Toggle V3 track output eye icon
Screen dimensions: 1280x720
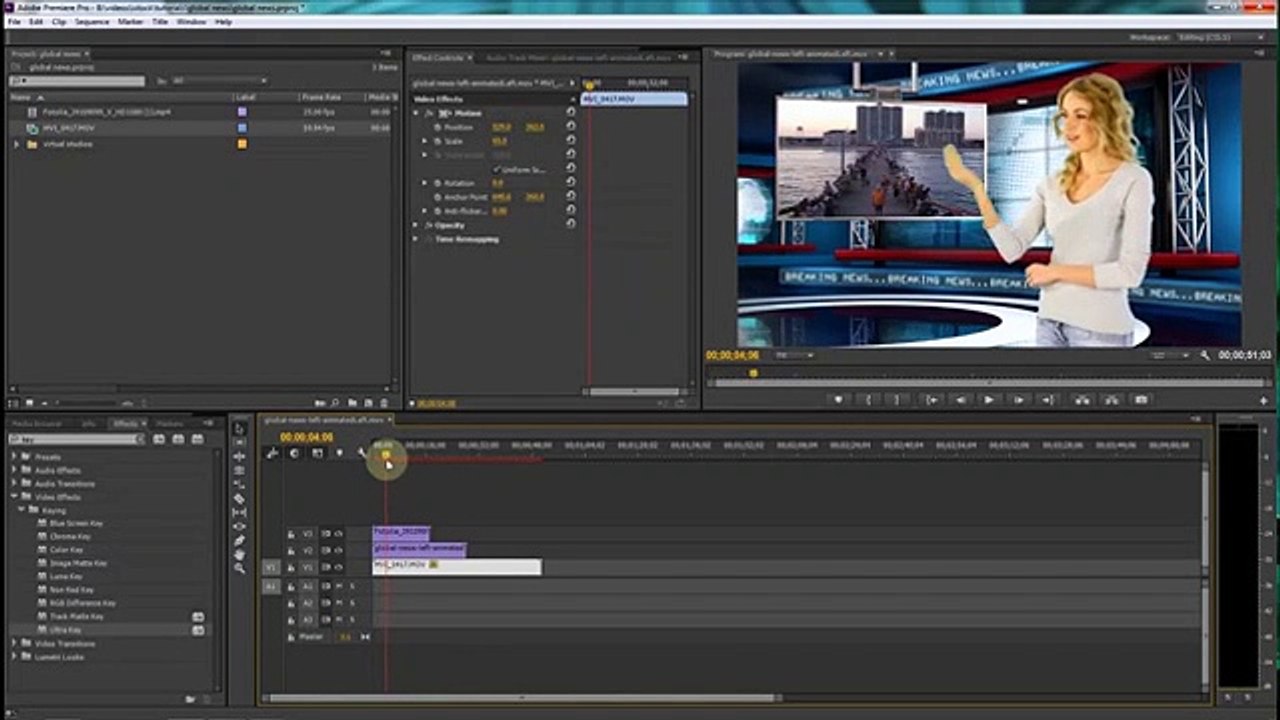(x=339, y=534)
